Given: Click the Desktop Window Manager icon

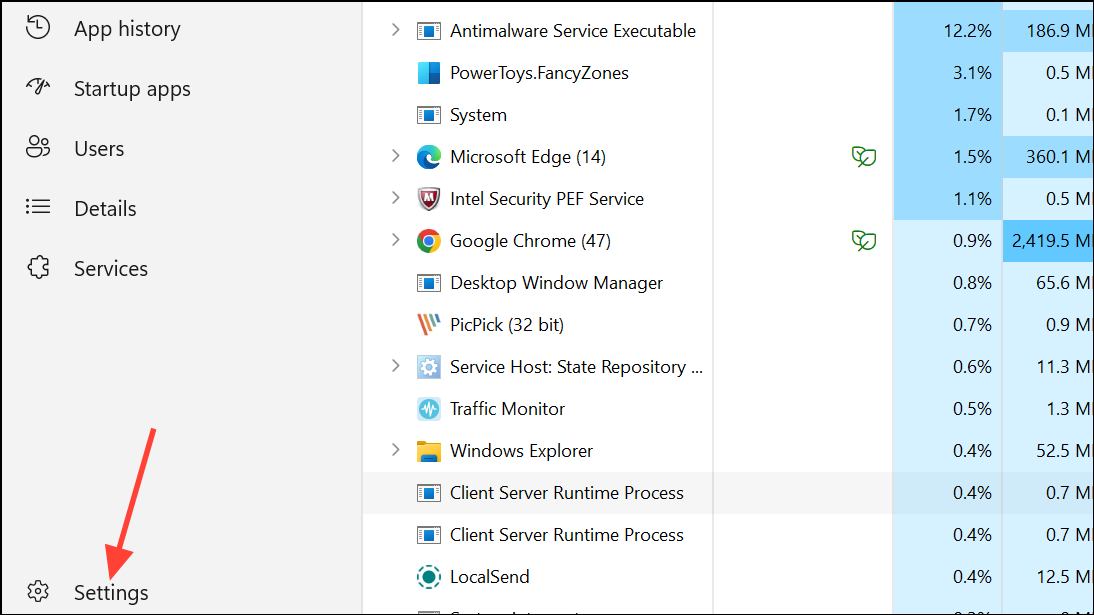Looking at the screenshot, I should coord(428,282).
